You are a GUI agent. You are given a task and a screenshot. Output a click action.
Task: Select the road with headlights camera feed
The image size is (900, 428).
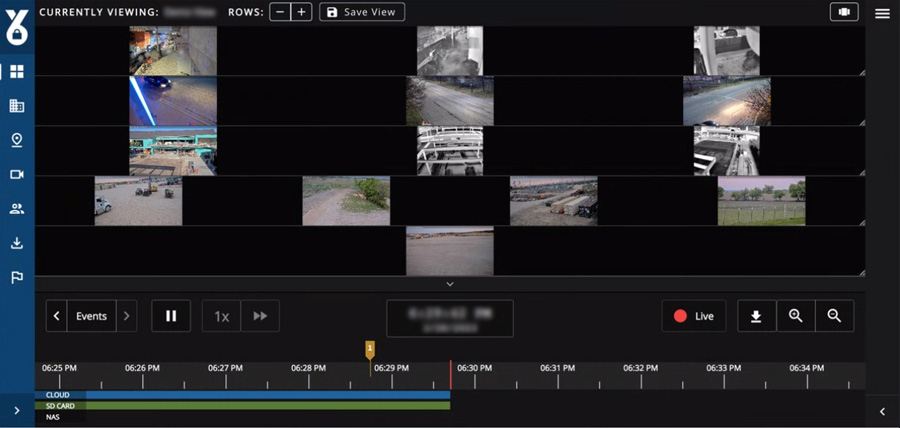727,101
